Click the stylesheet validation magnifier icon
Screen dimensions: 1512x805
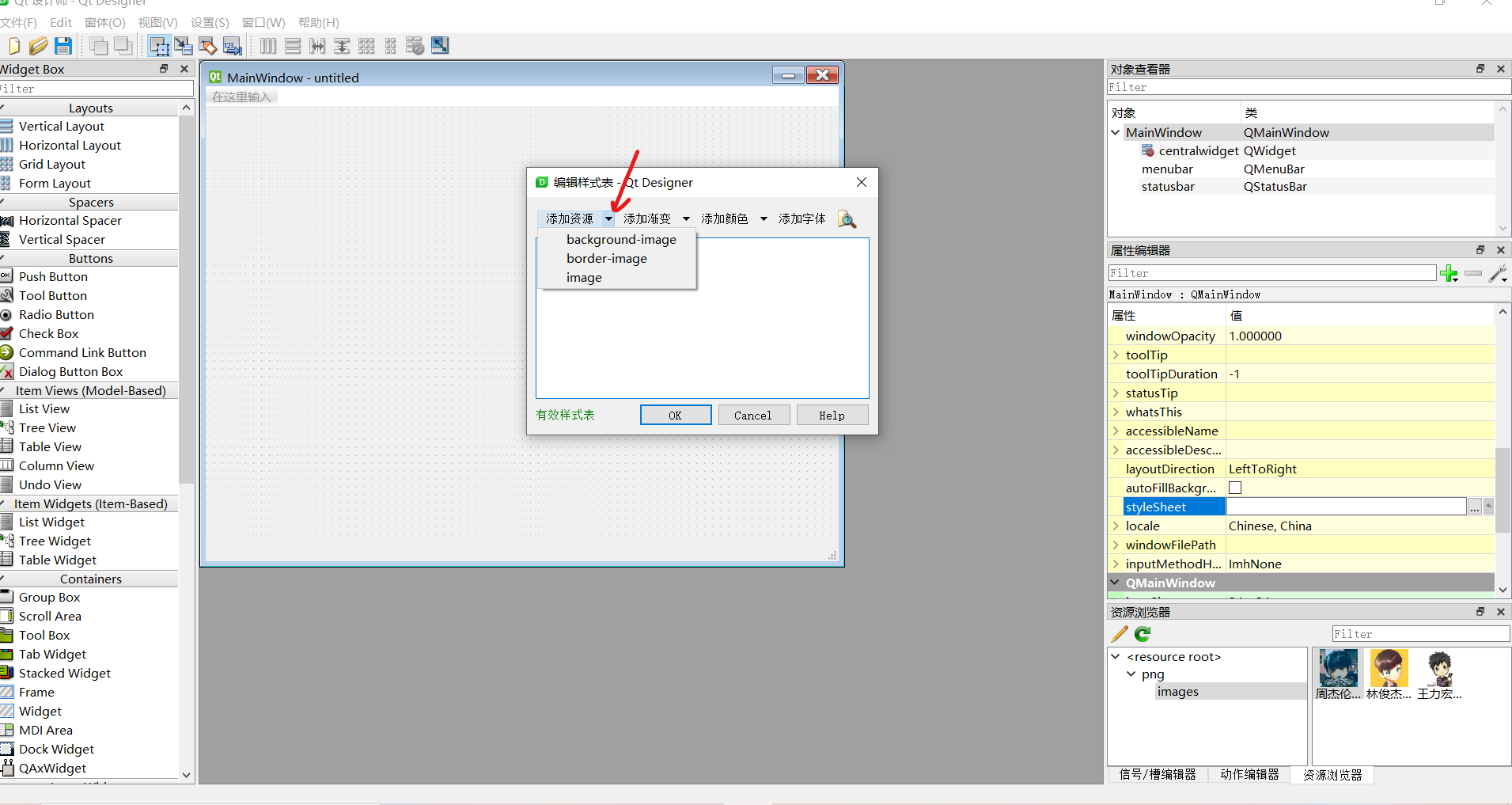(x=846, y=219)
